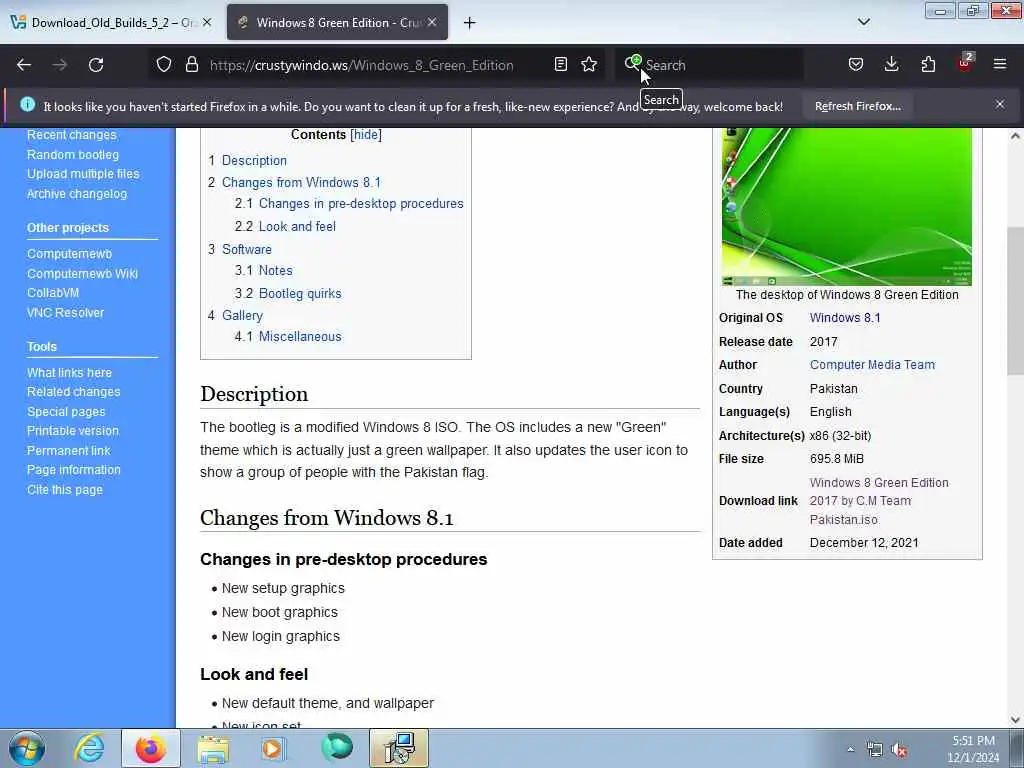Go back to the previous page

coord(24,65)
